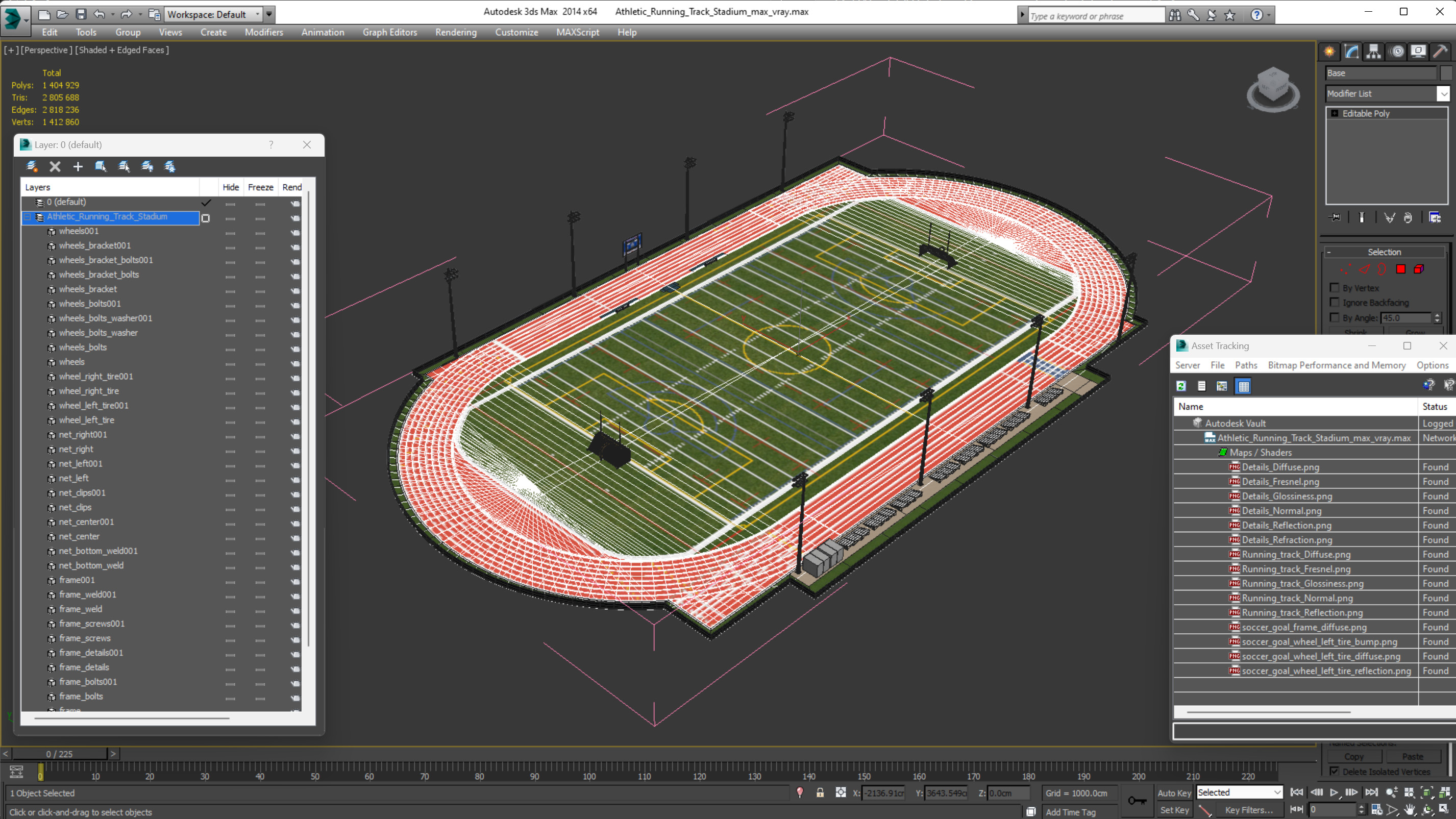The height and width of the screenshot is (819, 1456).
Task: Open the Rendering menu
Action: pos(455,32)
